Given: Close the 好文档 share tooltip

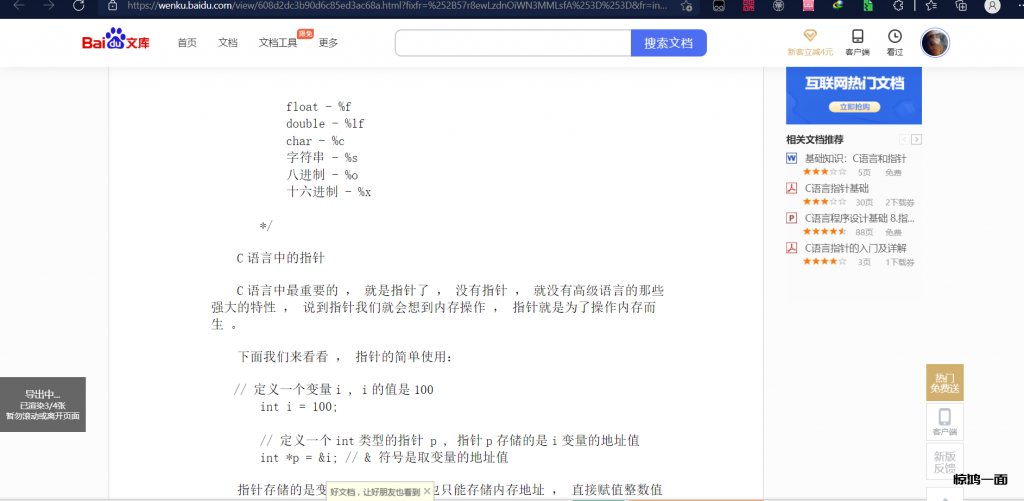Looking at the screenshot, I should point(427,491).
